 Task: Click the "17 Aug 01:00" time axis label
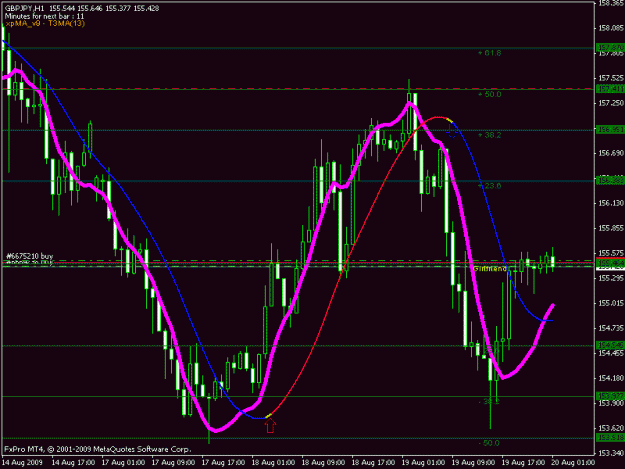pos(123,463)
